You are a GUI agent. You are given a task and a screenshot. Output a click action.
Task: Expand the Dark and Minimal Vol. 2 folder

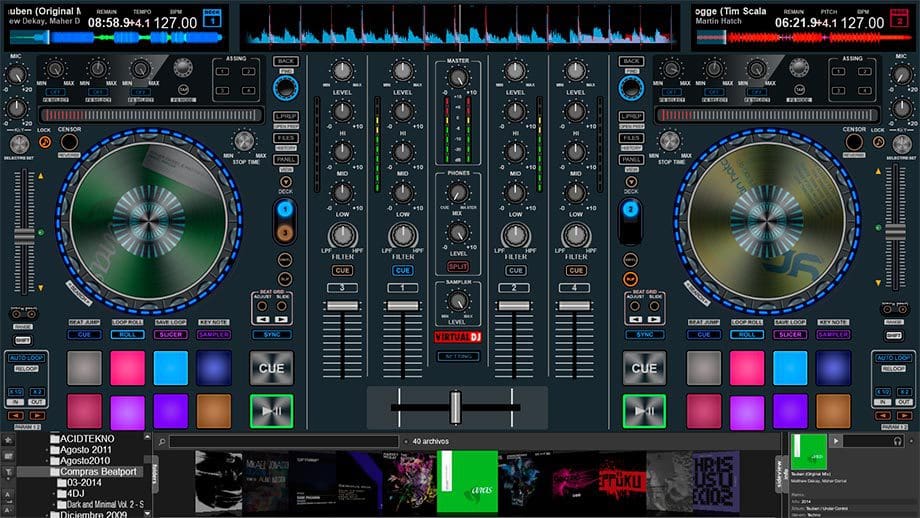55,505
